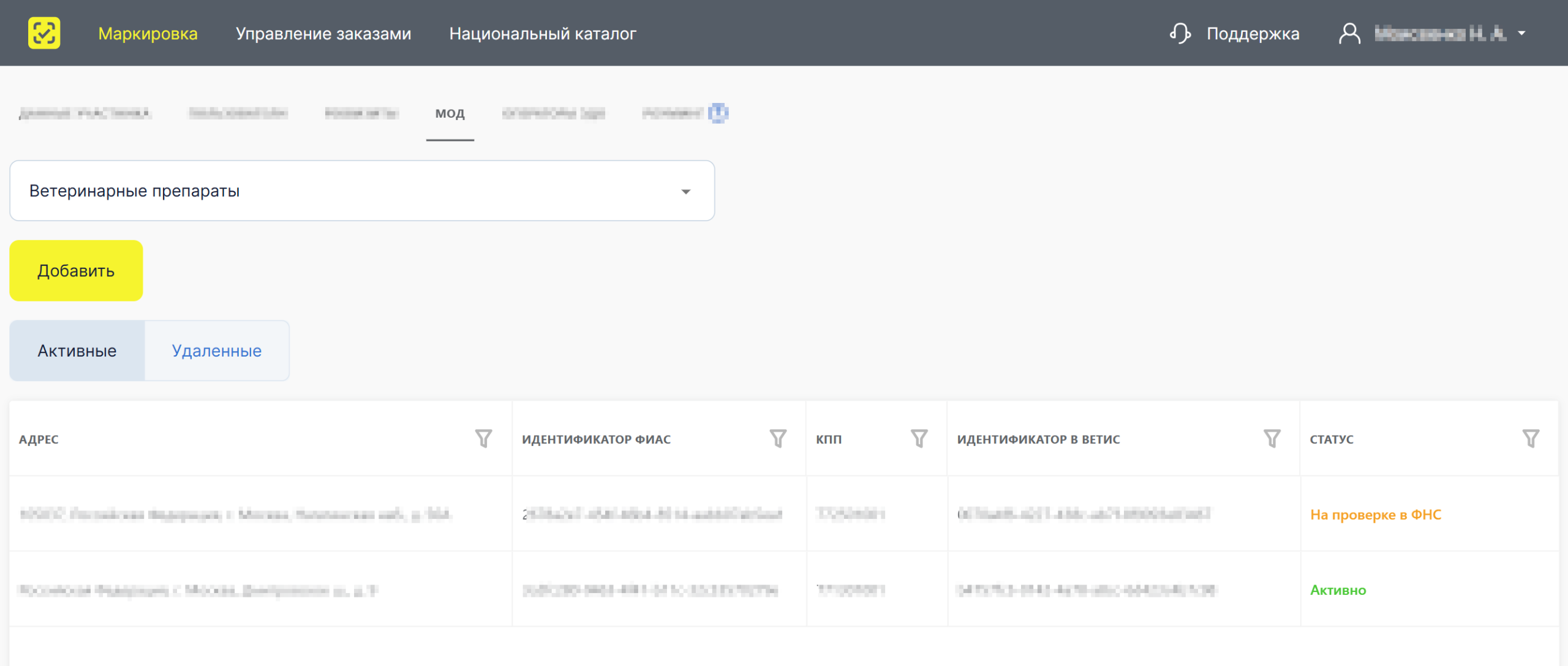
Task: Open the Поддержка link
Action: tap(1253, 34)
